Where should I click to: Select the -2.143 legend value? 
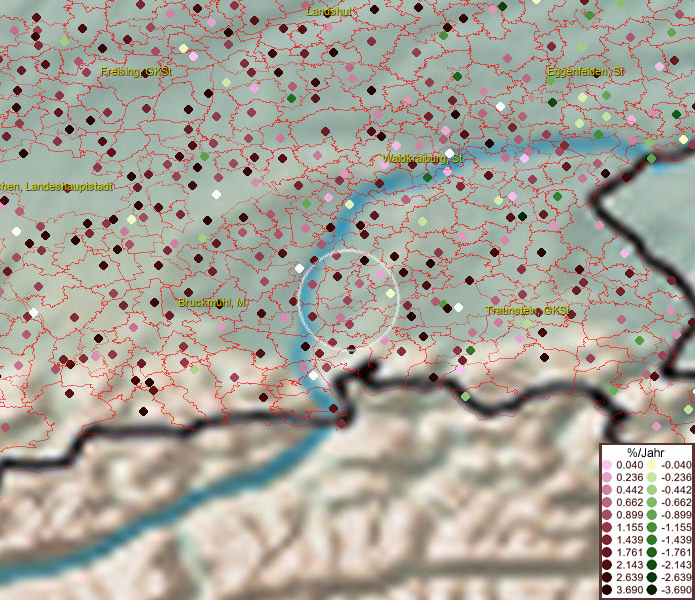676,565
